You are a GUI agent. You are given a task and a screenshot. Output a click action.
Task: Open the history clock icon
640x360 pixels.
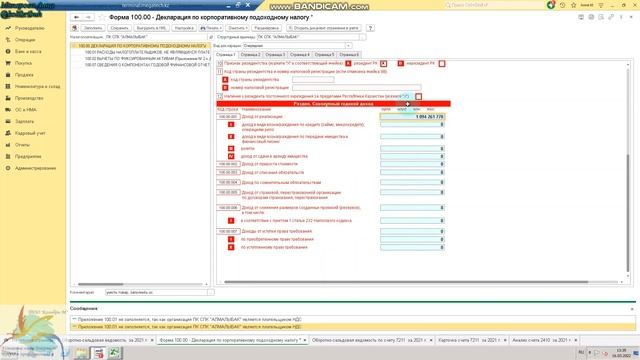(562, 5)
